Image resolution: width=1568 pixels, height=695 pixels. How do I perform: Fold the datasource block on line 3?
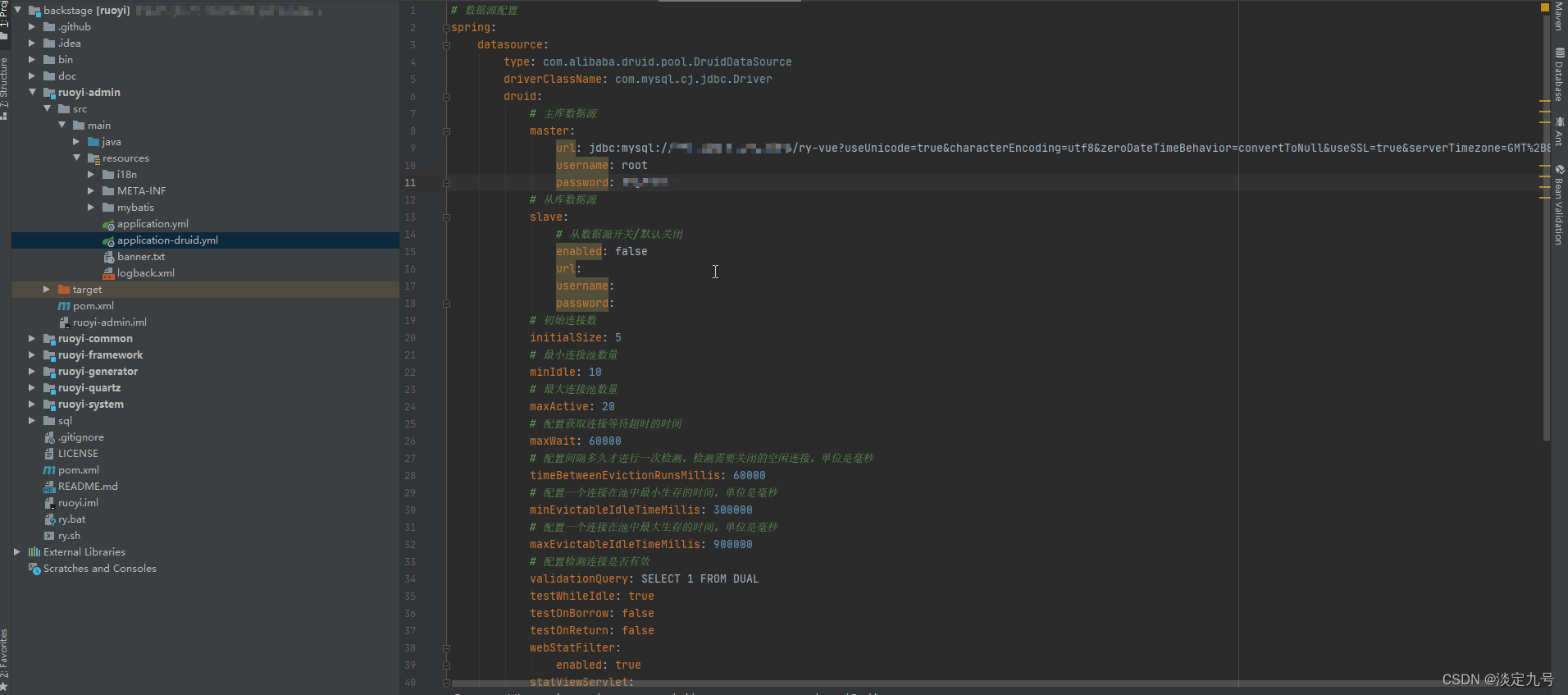(x=446, y=44)
